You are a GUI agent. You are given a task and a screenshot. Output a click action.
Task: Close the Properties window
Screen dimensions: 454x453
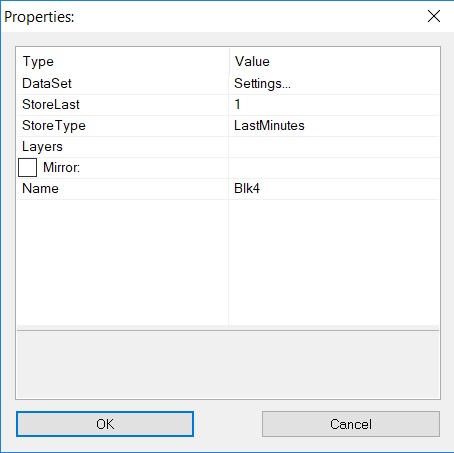(x=434, y=16)
